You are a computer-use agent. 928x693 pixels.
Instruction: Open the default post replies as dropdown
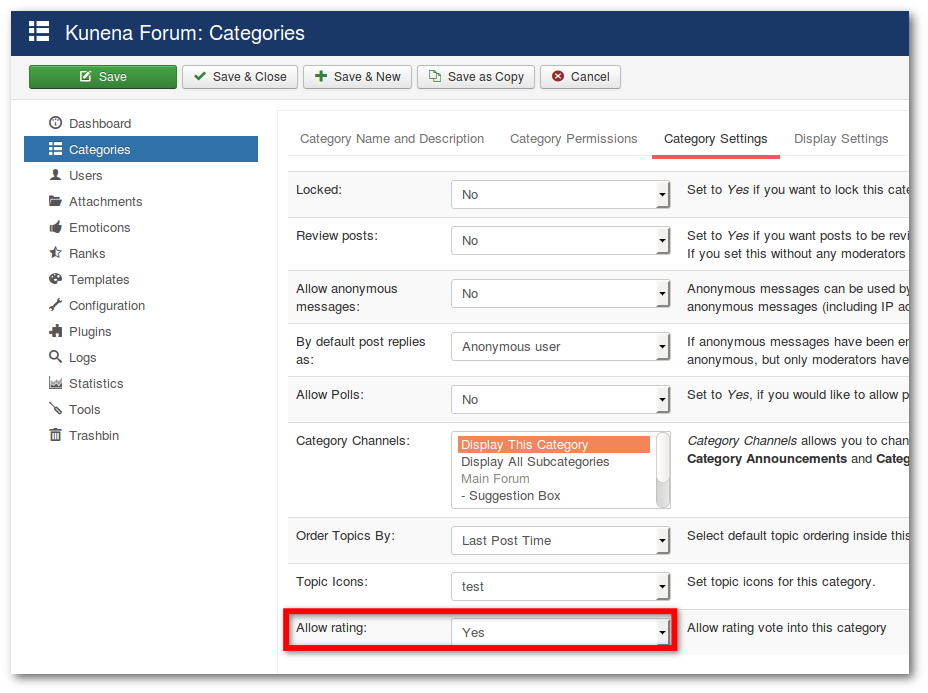tap(560, 347)
